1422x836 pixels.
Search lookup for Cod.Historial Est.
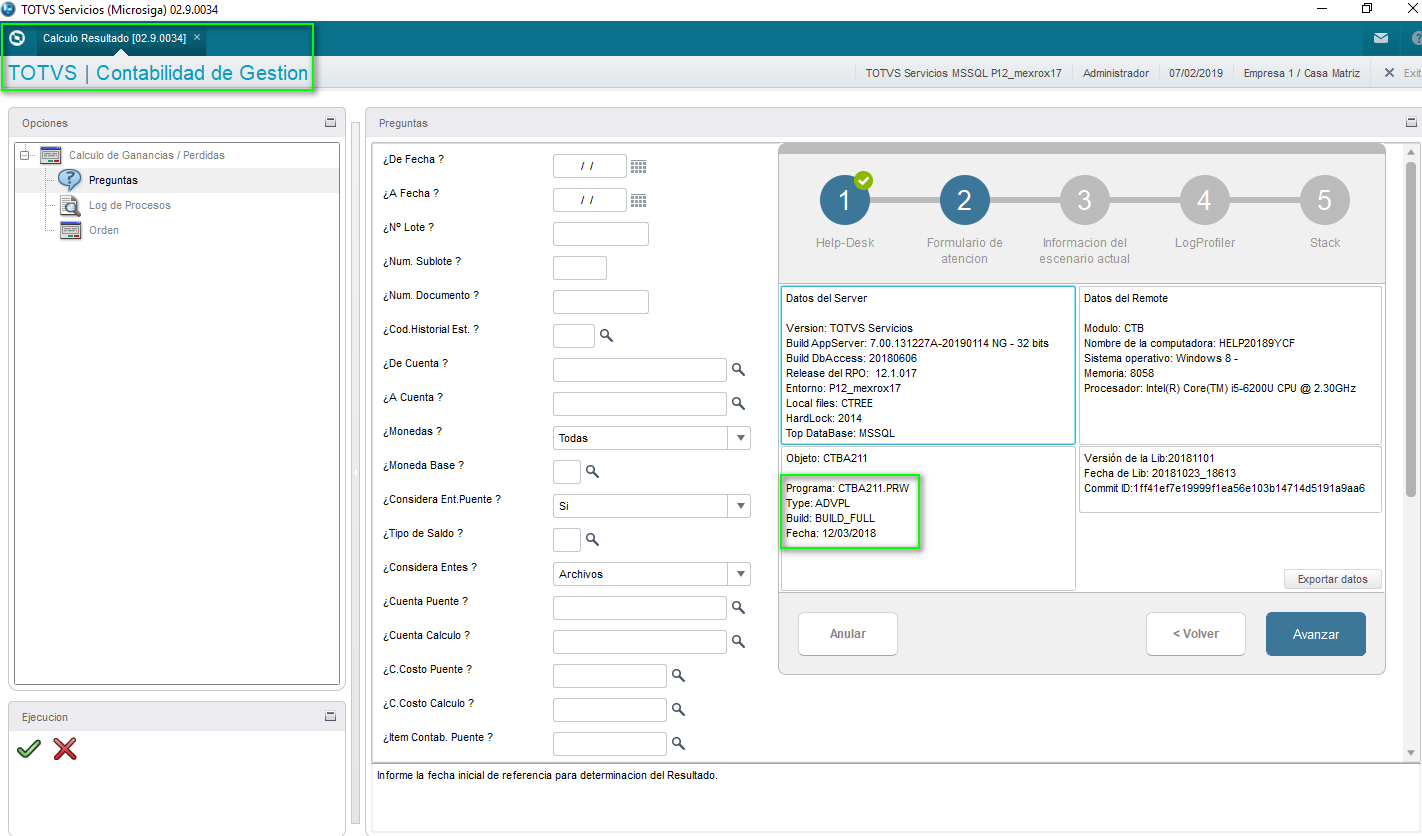point(606,336)
